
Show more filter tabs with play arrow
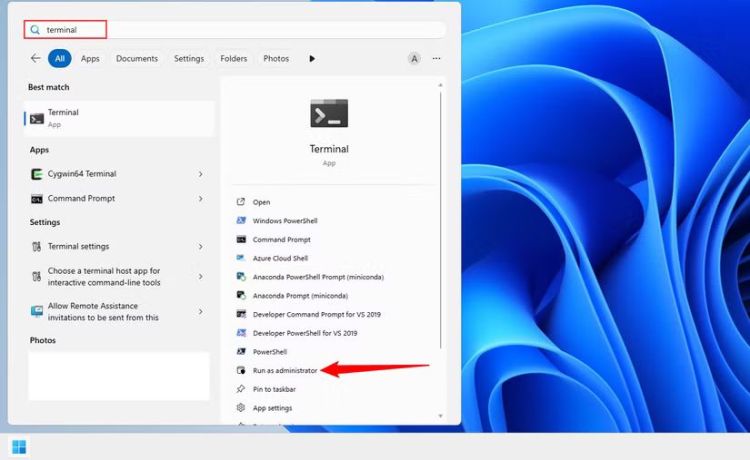point(312,59)
